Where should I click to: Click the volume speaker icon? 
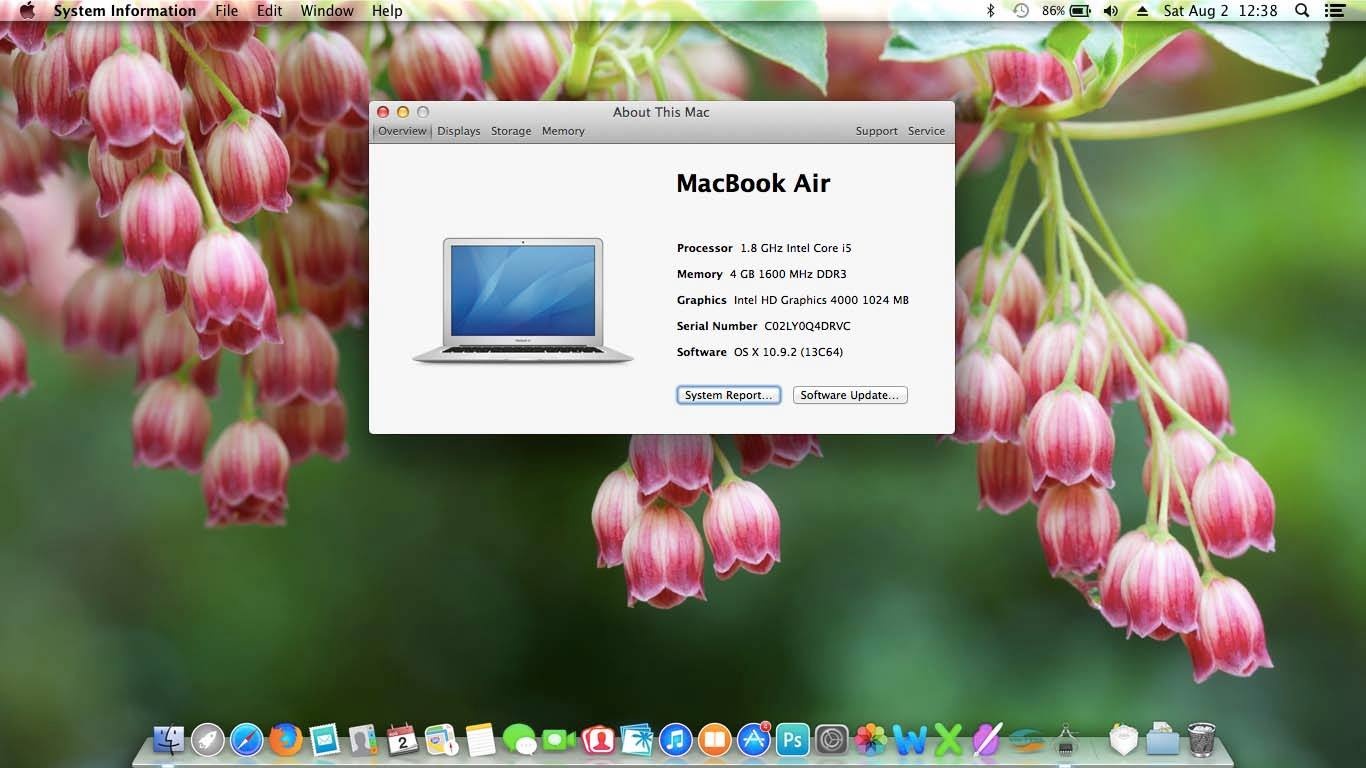point(1111,11)
